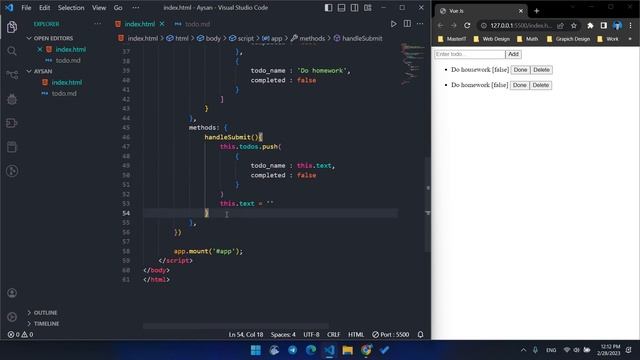Open the Explorer view in activity bar
Image resolution: width=640 pixels, height=360 pixels.
[12, 27]
